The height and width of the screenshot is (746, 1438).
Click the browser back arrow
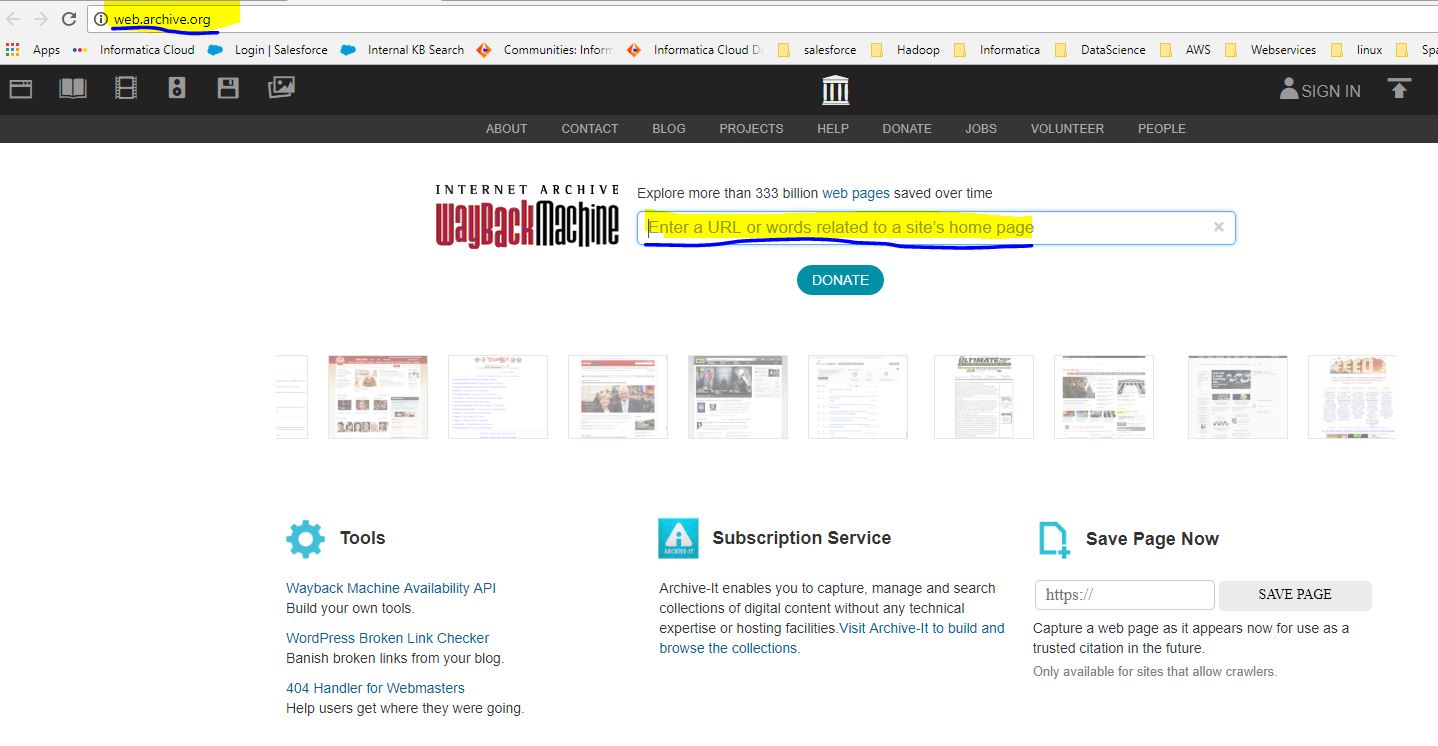(x=13, y=19)
